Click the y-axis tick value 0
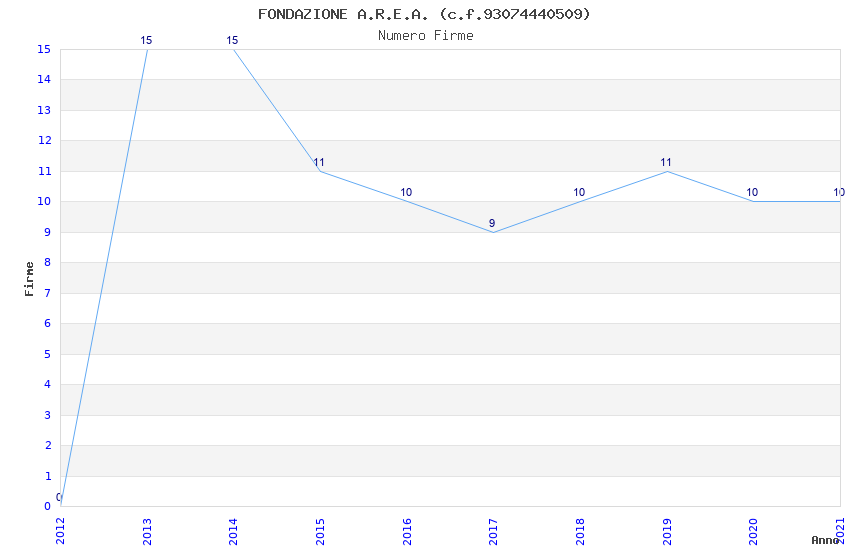 point(48,507)
